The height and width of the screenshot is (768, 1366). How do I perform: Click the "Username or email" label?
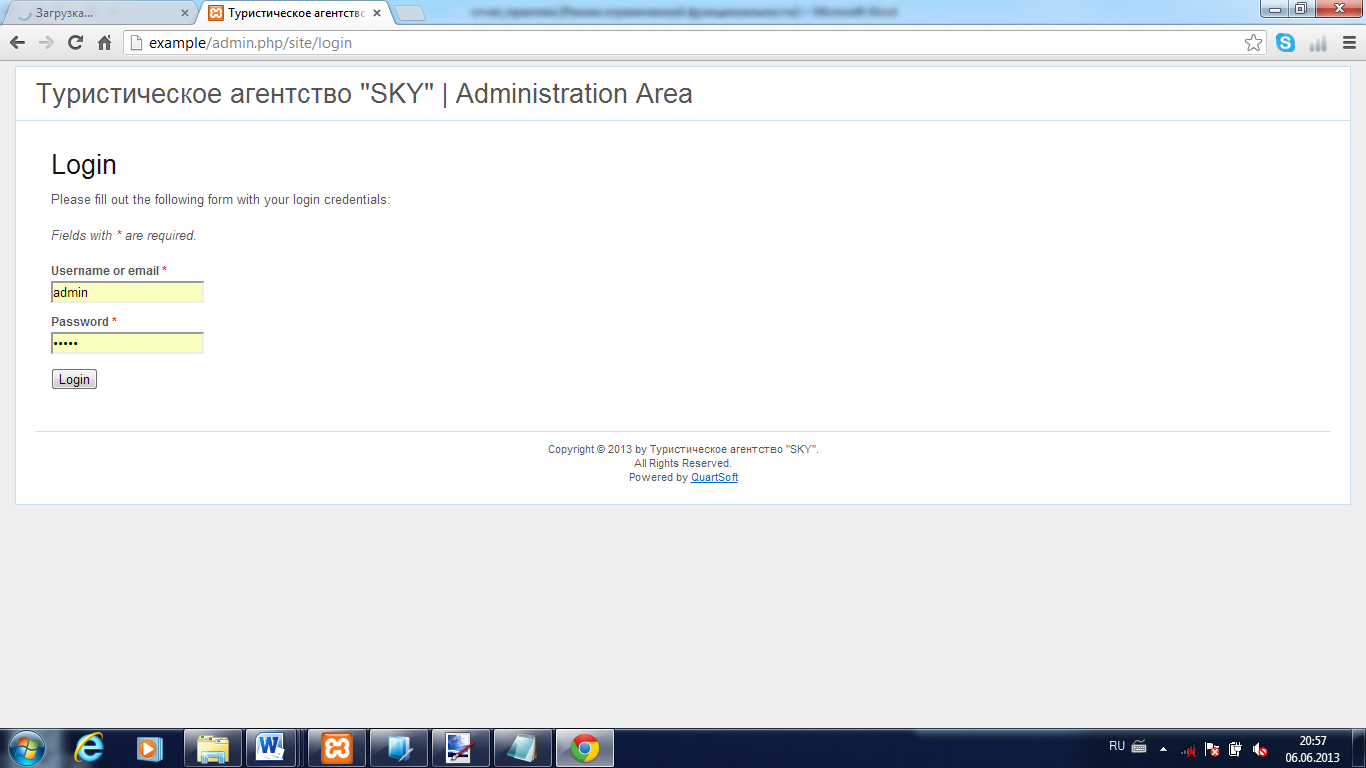point(105,271)
